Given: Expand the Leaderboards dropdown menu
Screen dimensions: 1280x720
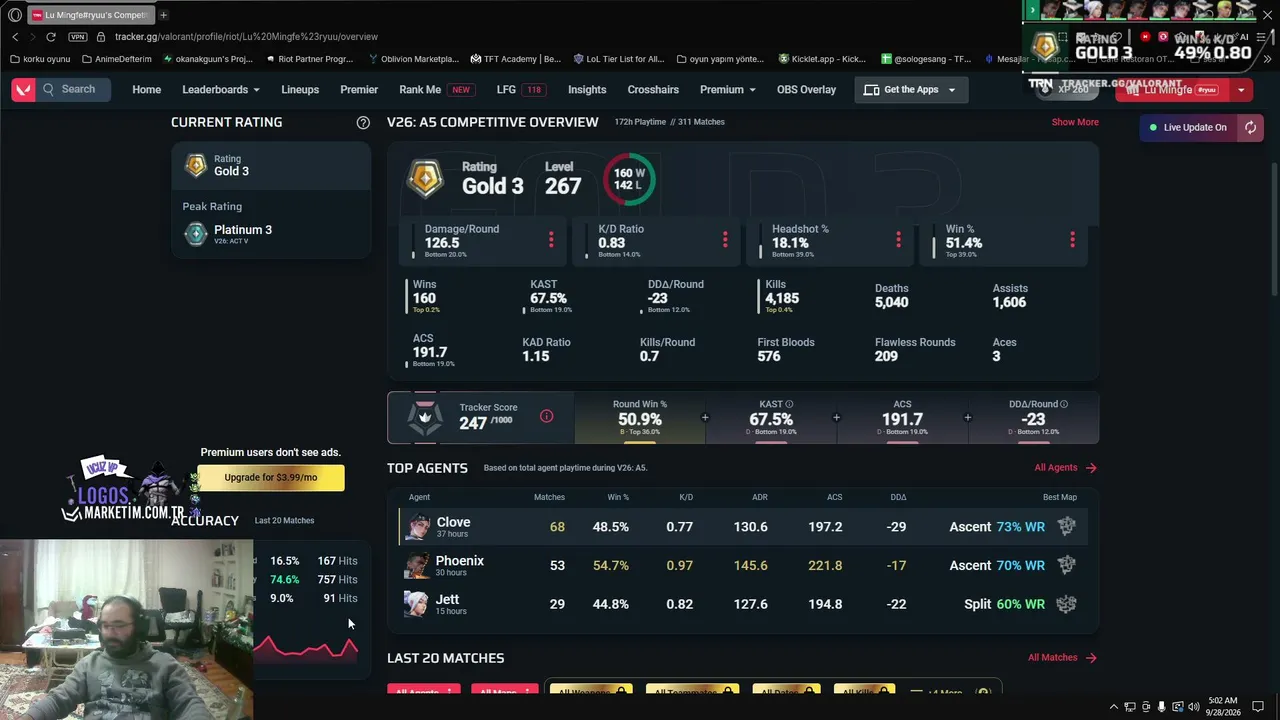Looking at the screenshot, I should [220, 90].
